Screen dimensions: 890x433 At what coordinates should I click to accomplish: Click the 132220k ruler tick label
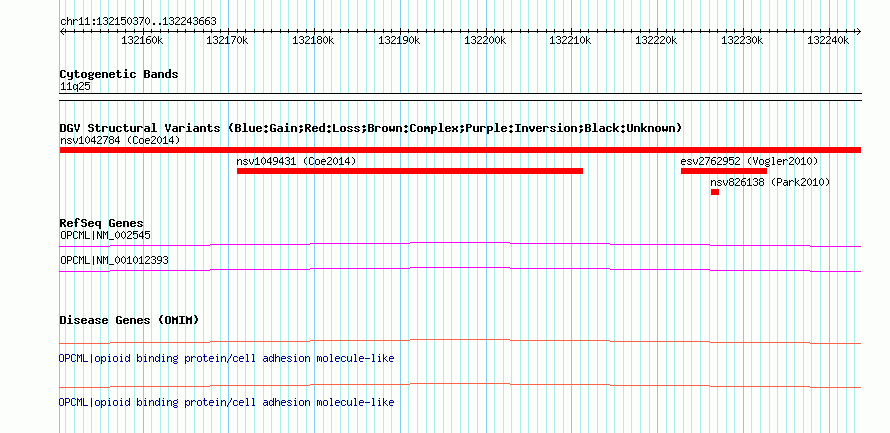coord(657,40)
